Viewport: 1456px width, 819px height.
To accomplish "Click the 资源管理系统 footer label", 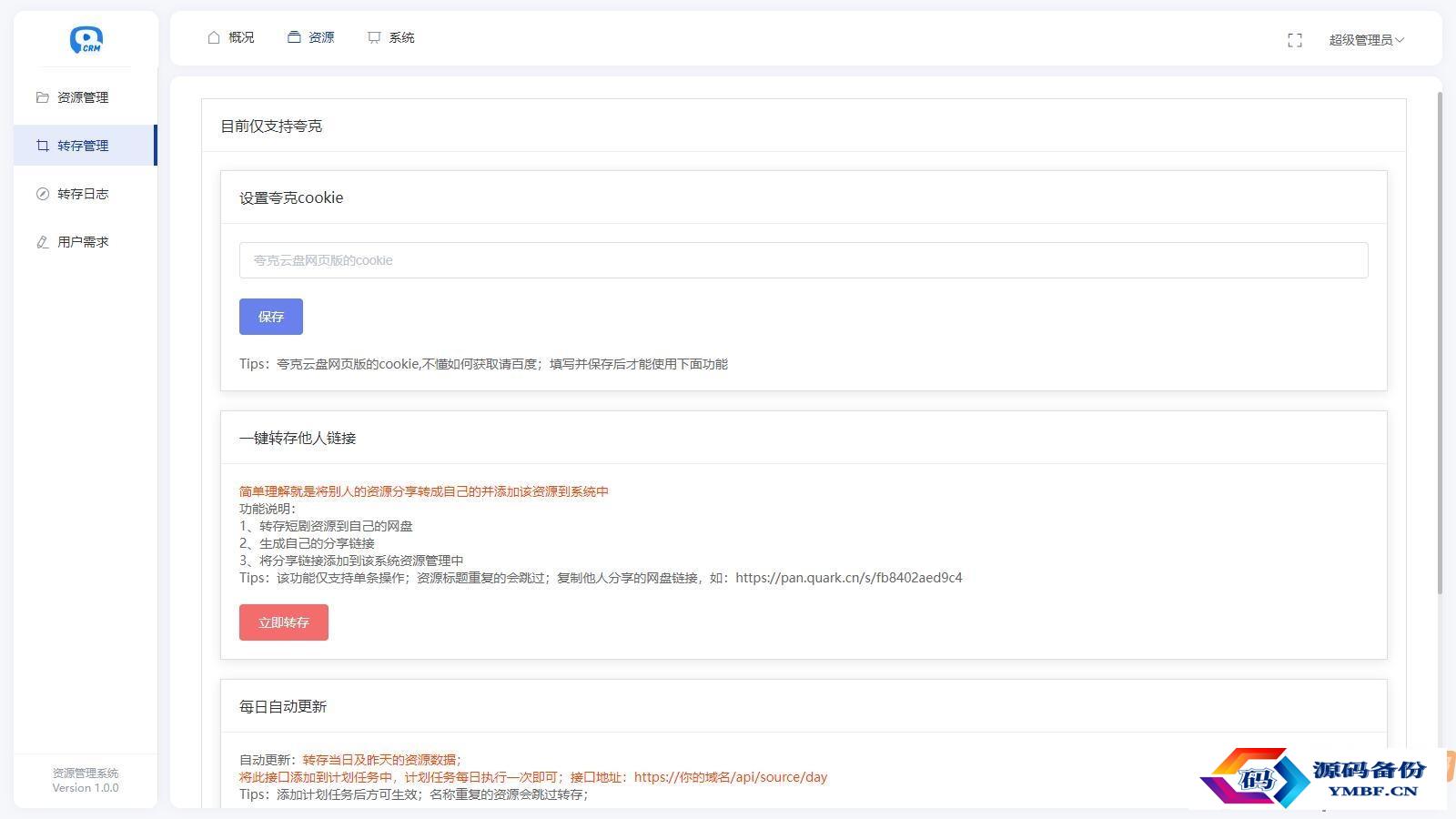I will (86, 773).
